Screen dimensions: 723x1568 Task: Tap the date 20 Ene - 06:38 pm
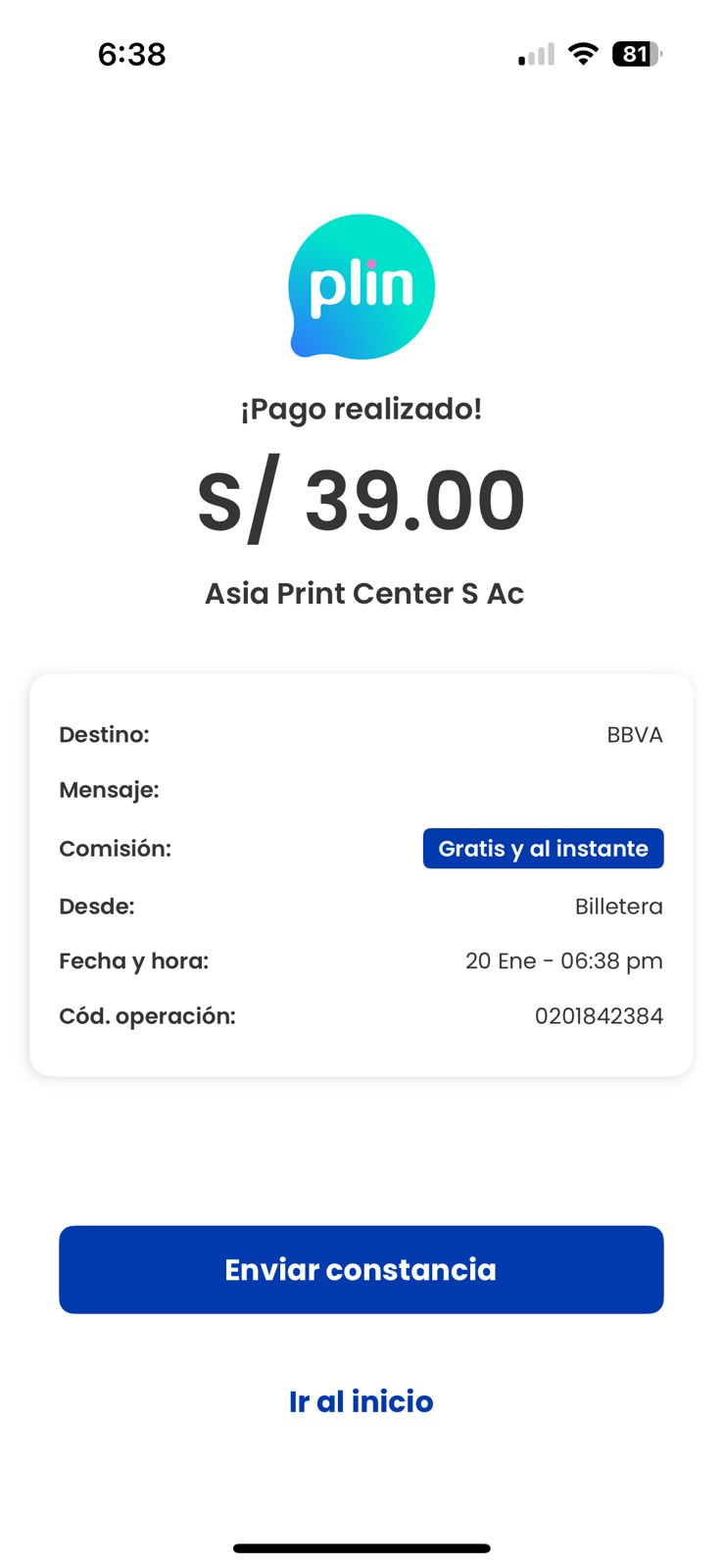[563, 961]
